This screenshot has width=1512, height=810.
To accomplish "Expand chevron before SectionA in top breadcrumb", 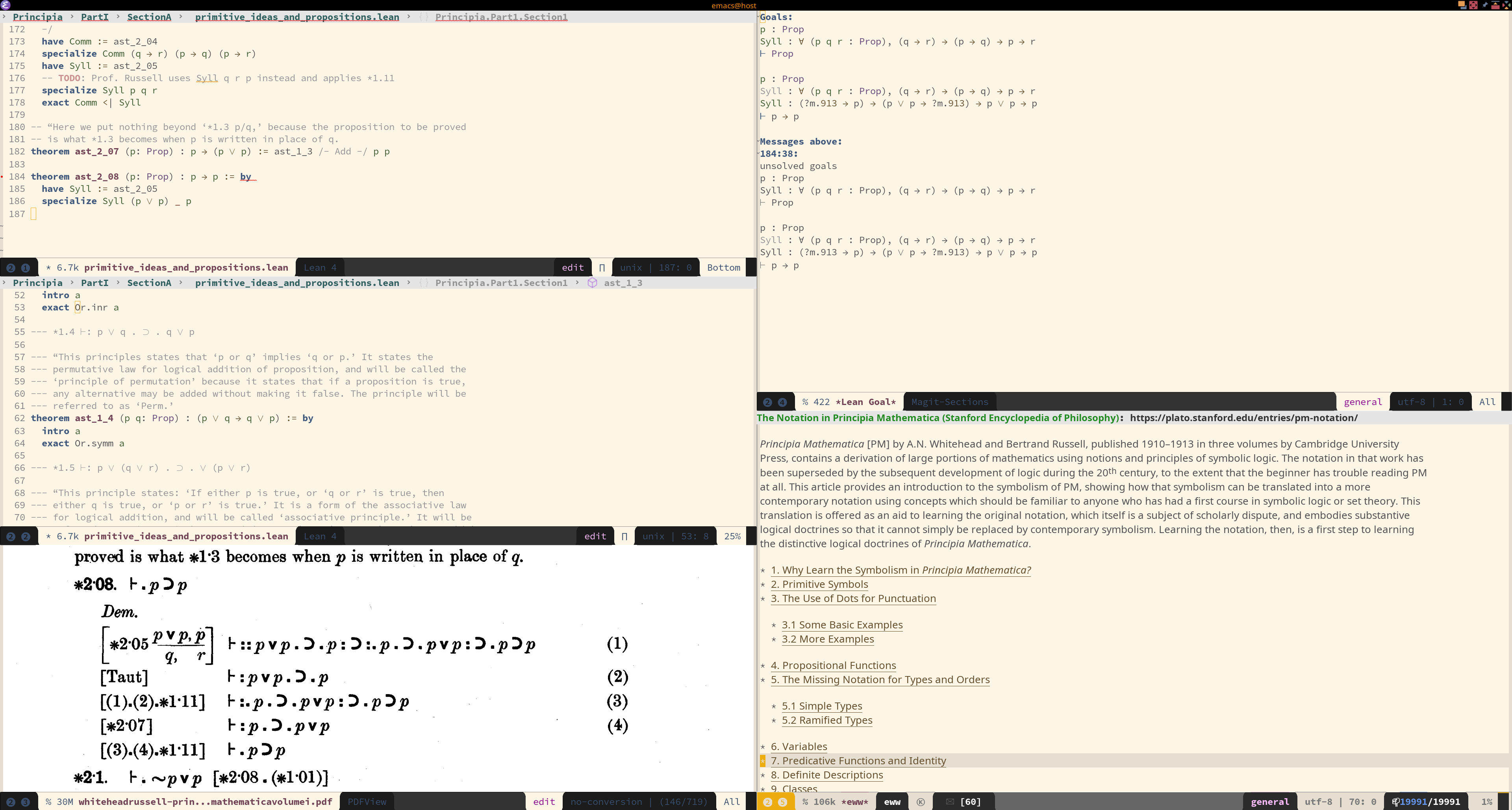I will tap(118, 17).
